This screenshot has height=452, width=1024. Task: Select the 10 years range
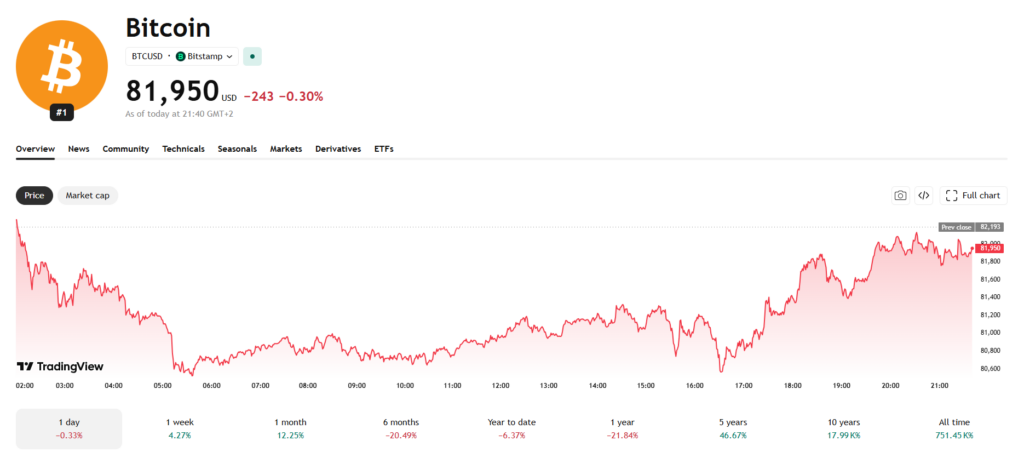click(843, 428)
